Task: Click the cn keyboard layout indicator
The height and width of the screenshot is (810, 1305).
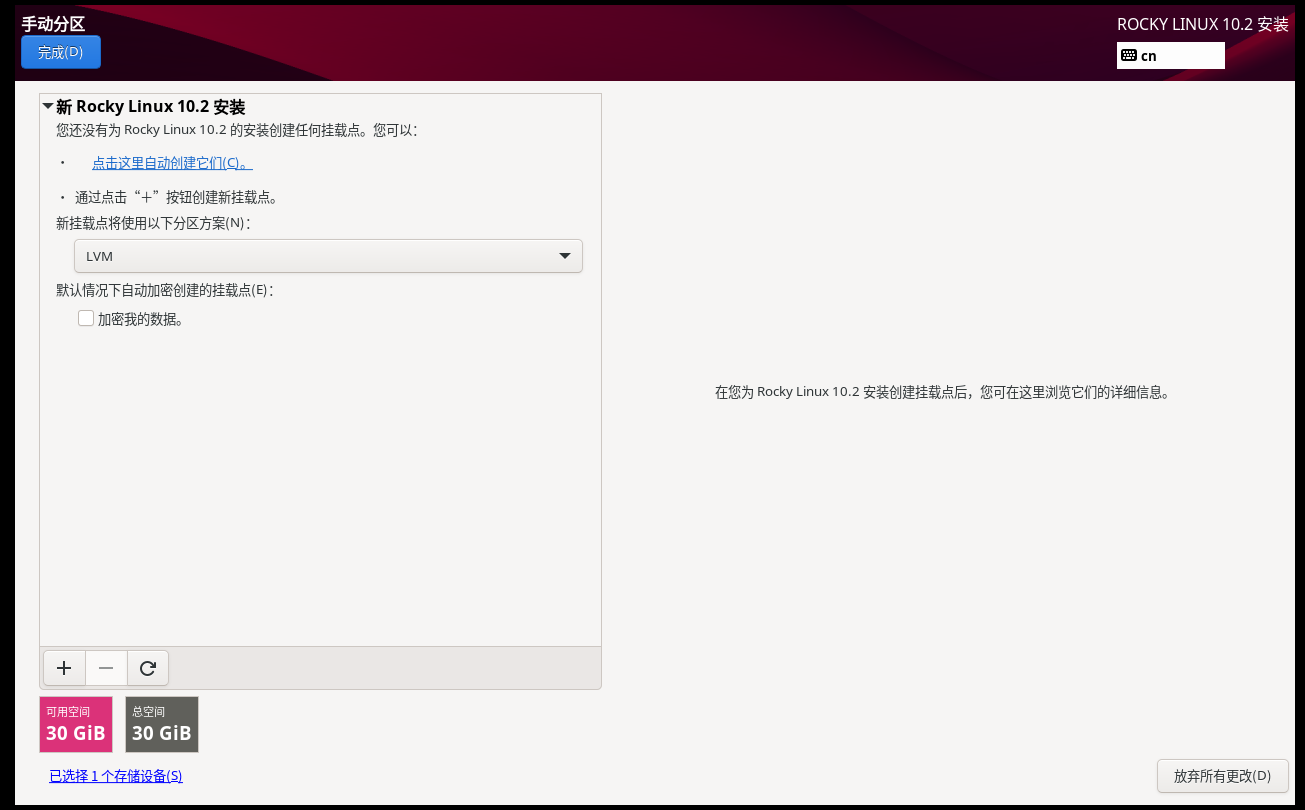Action: pos(1170,56)
